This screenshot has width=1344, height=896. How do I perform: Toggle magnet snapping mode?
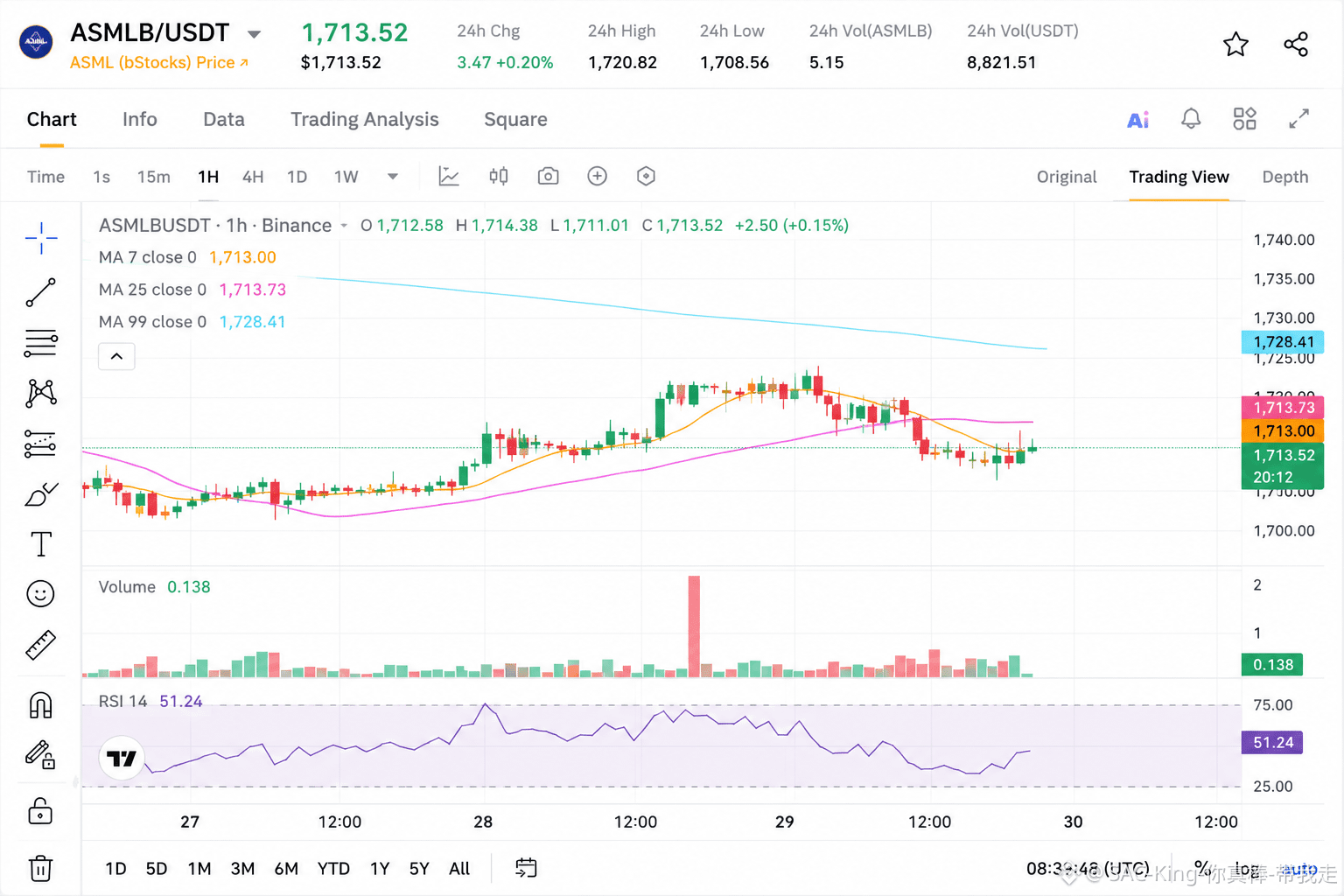pos(41,705)
